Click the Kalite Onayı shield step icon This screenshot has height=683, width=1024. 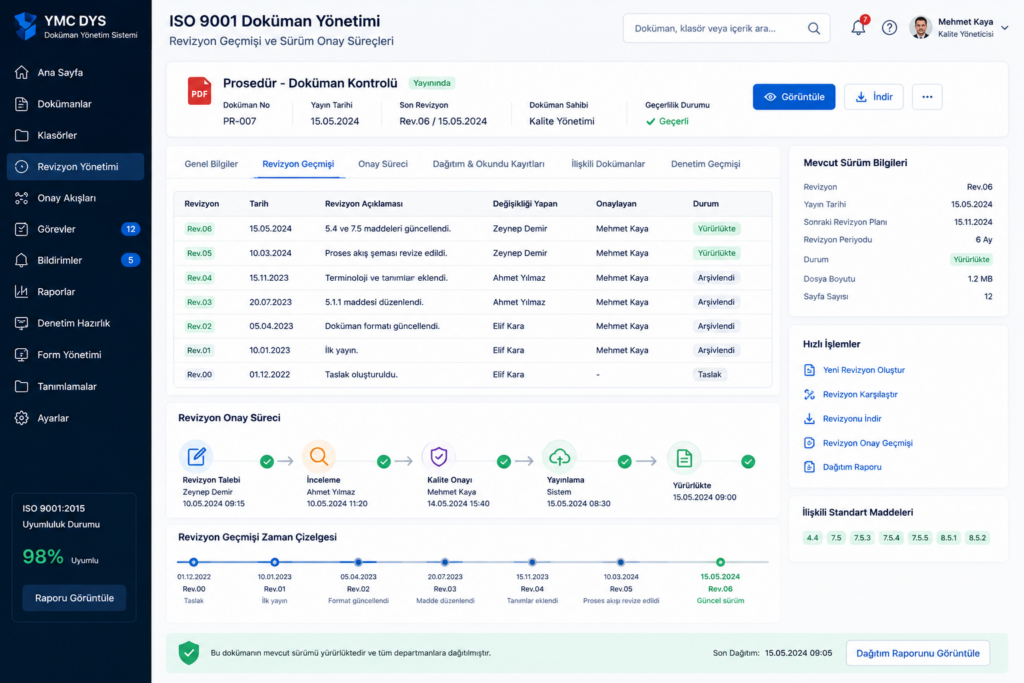[439, 456]
